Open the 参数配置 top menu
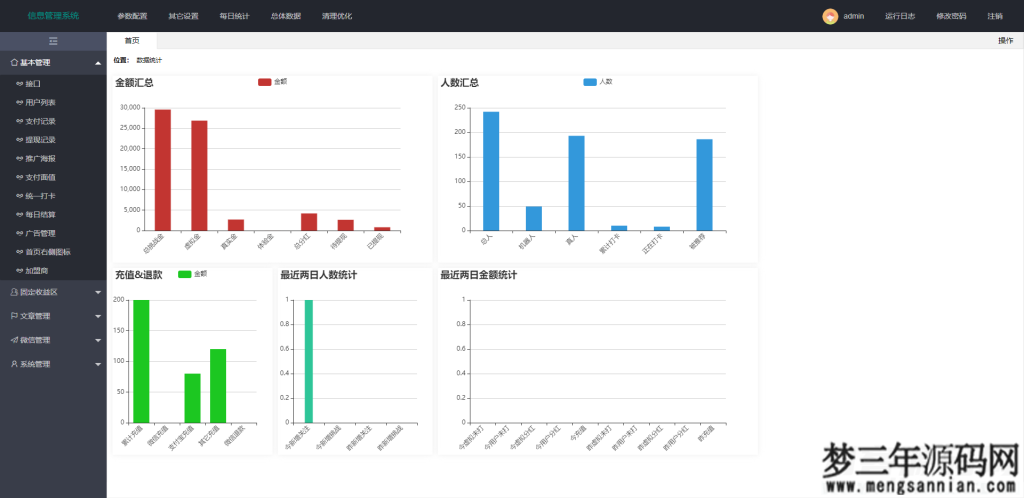Screen dimensions: 1024x498 point(131,16)
